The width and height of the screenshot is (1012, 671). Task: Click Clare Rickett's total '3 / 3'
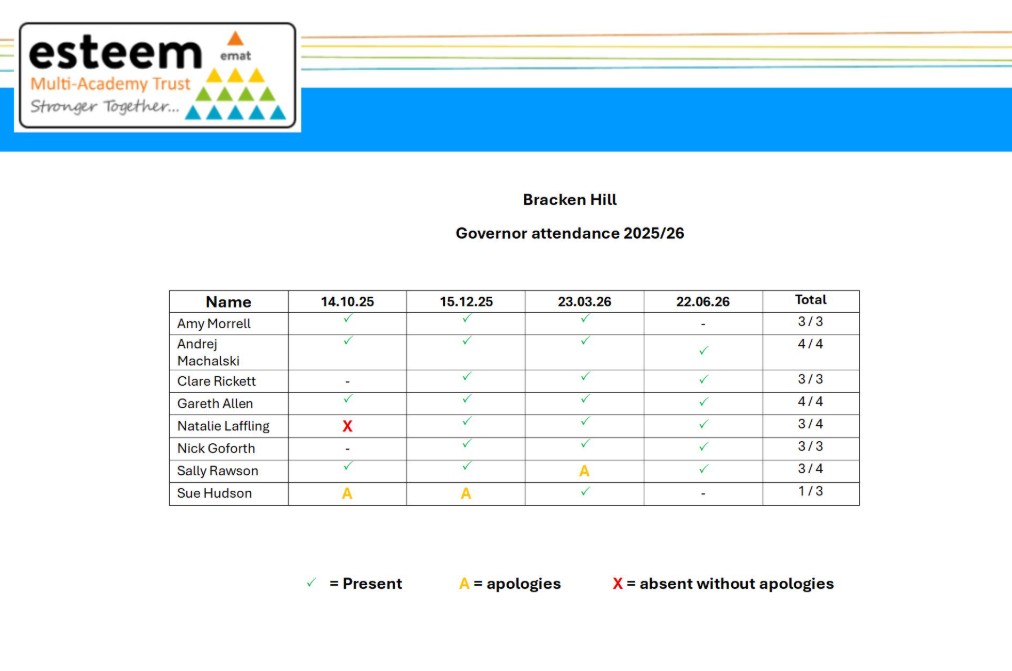(811, 379)
